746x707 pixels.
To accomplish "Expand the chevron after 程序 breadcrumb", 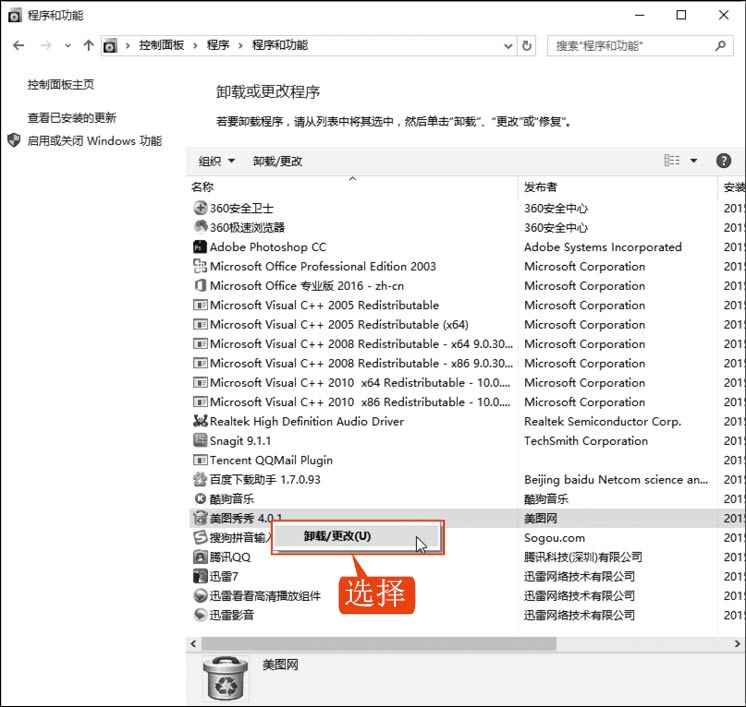I will [x=240, y=46].
